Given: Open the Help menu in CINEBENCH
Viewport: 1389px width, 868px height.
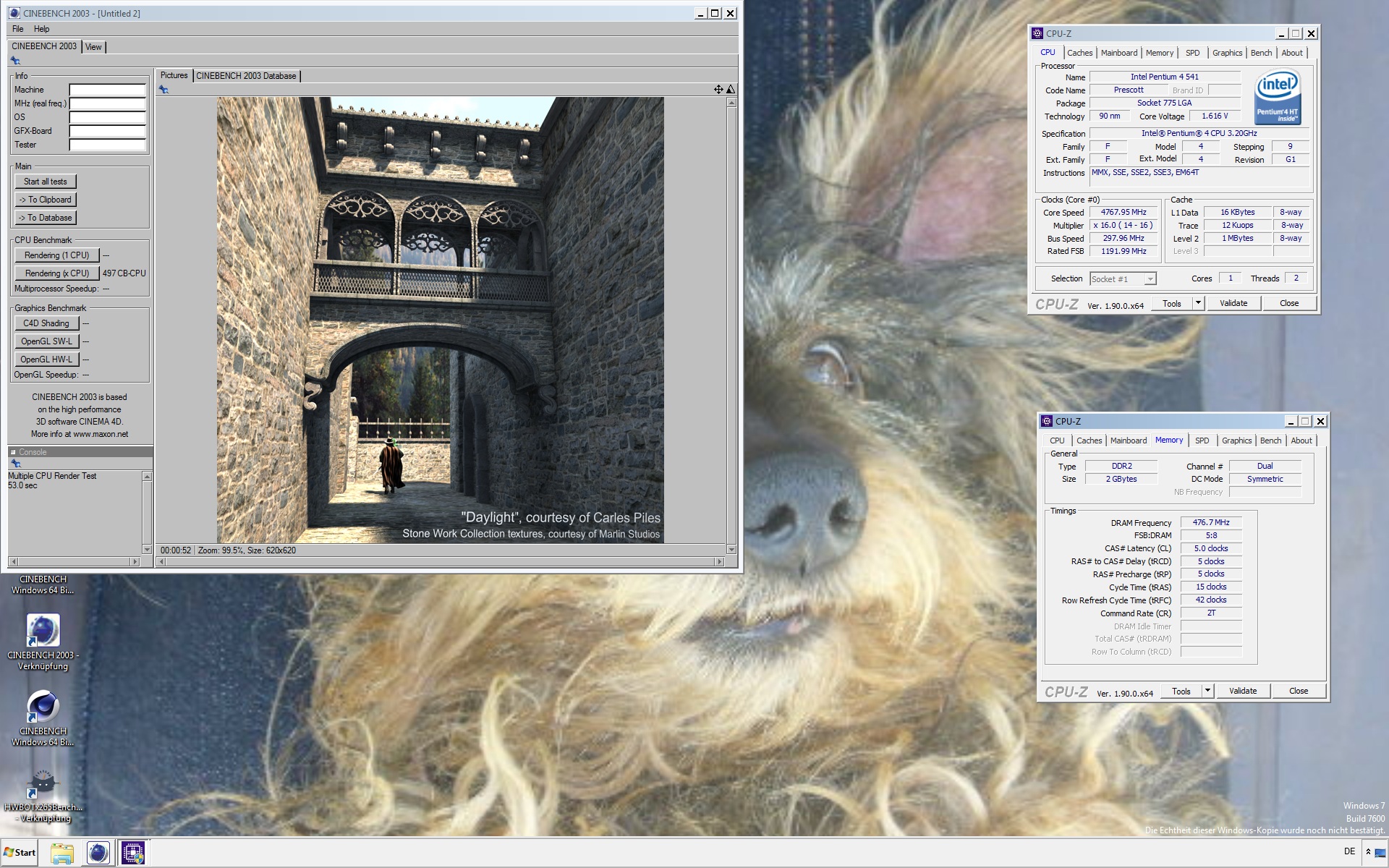Looking at the screenshot, I should coord(42,29).
